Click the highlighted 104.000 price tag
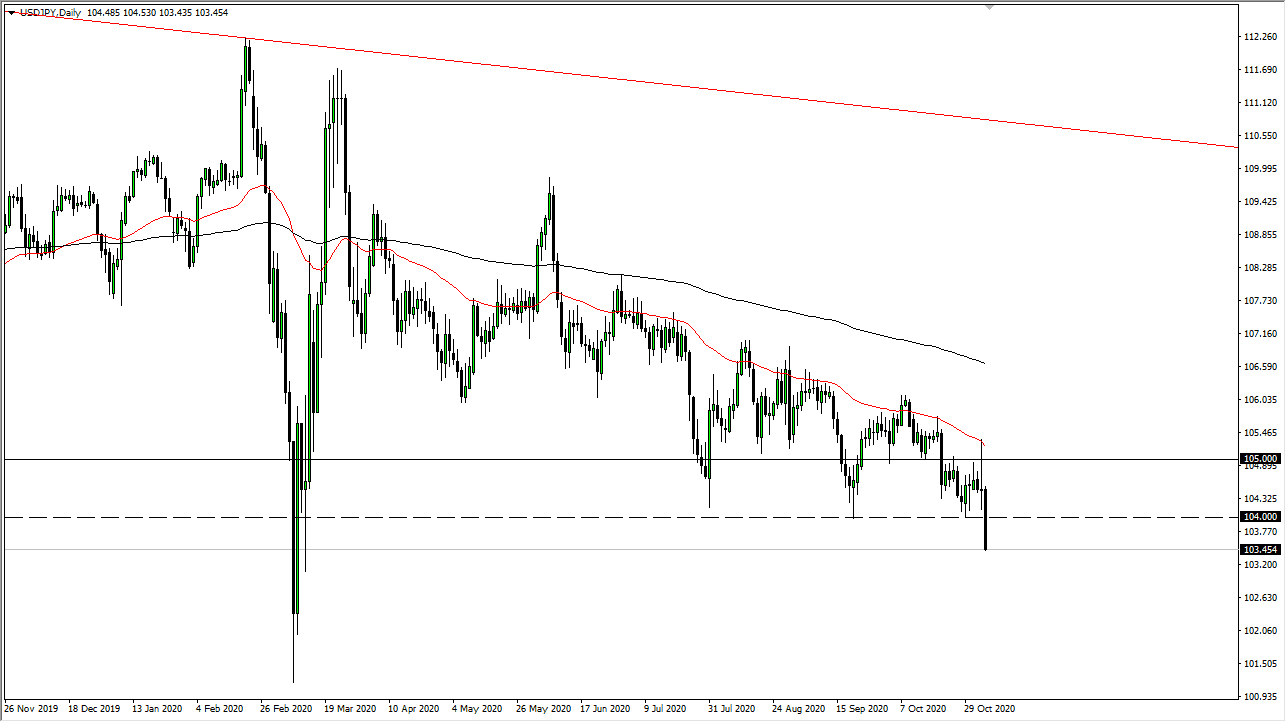1286x722 pixels. tap(1258, 517)
